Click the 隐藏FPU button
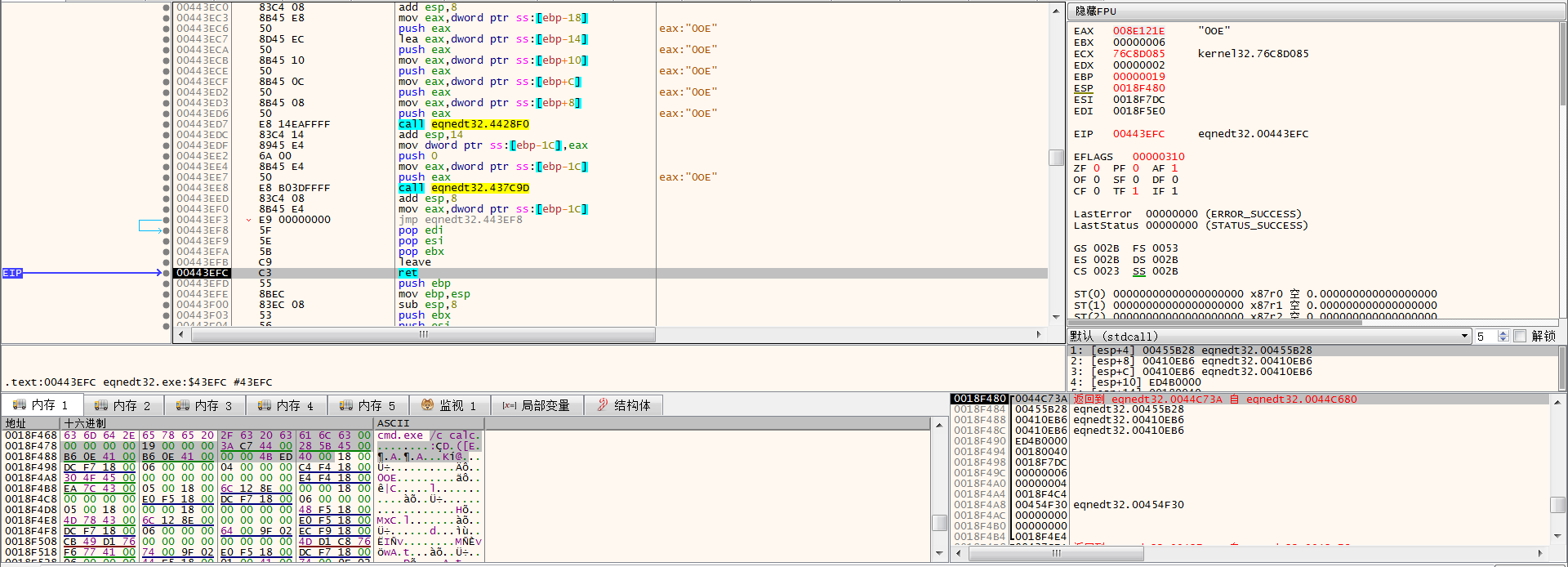 [1316, 11]
